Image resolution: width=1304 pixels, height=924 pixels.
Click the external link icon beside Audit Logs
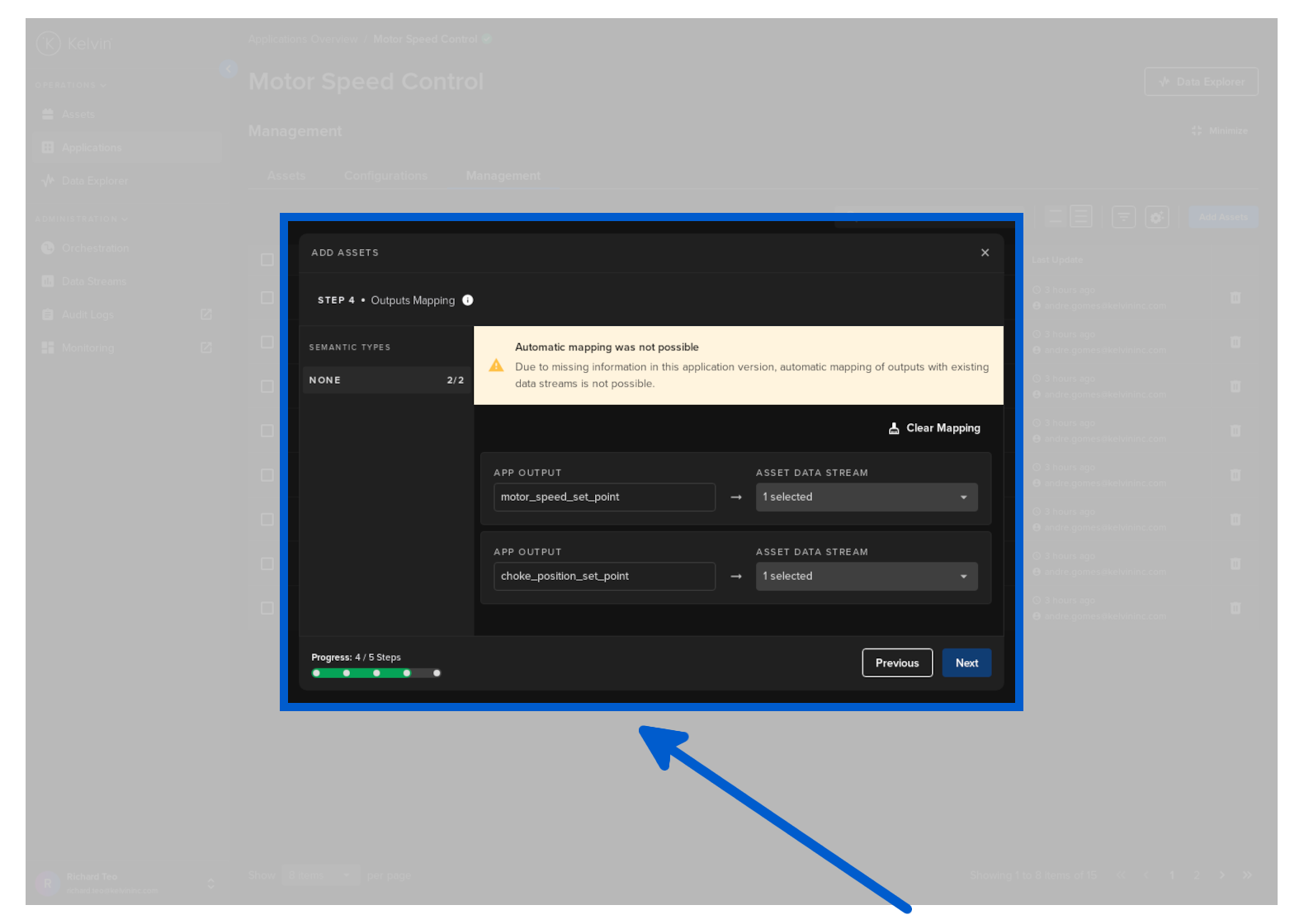pyautogui.click(x=206, y=314)
